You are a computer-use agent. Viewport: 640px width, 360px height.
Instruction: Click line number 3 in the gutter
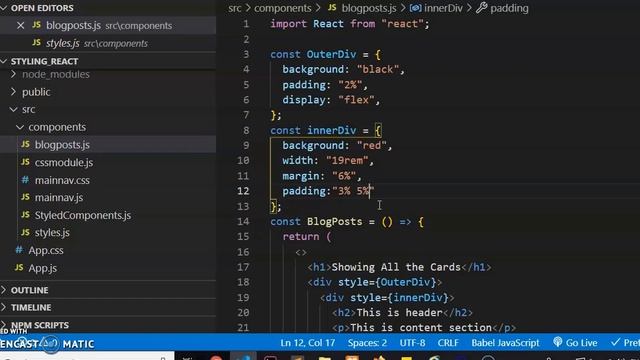(246, 54)
